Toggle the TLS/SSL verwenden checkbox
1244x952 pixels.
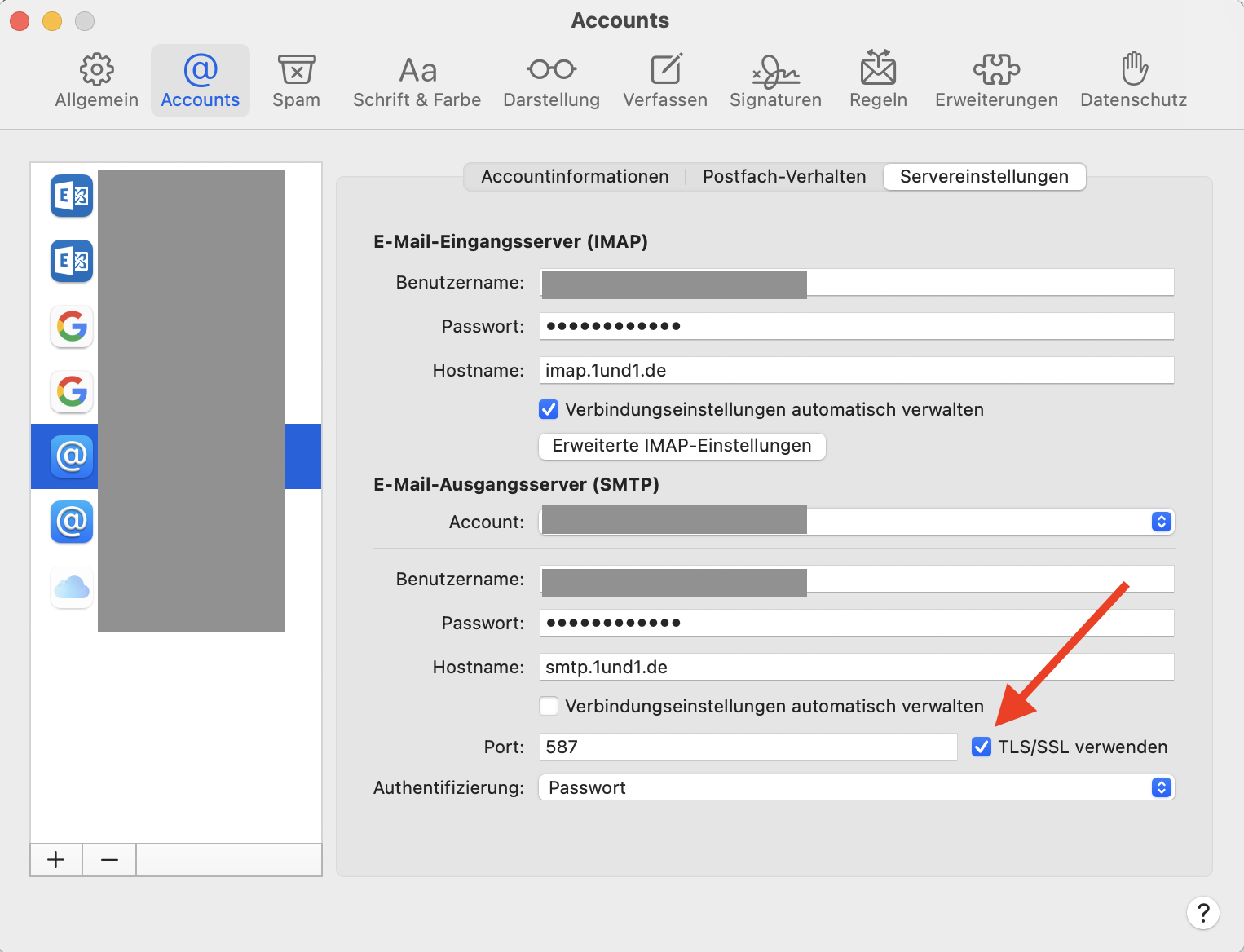[982, 747]
